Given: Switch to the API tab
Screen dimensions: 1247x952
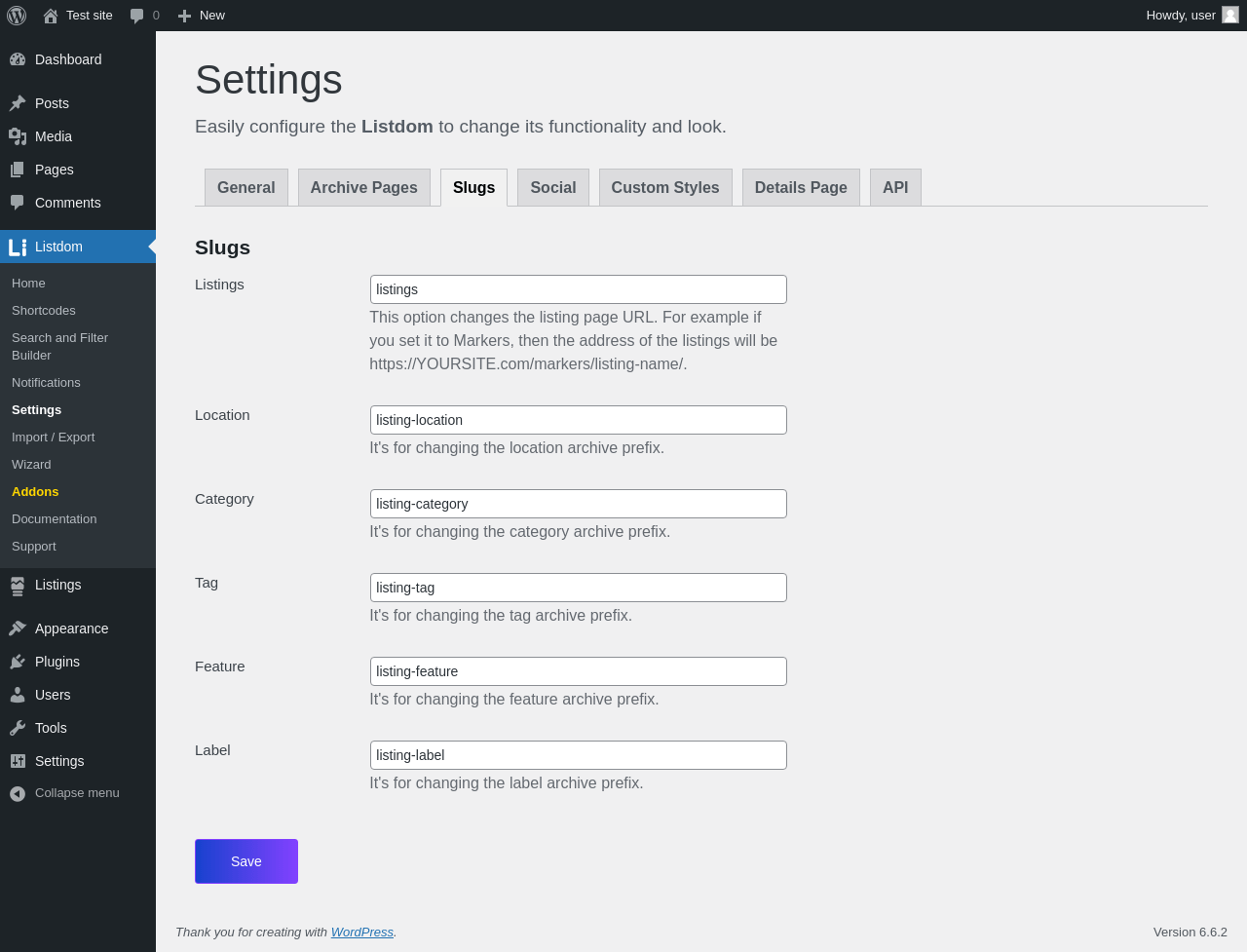Looking at the screenshot, I should pos(894,188).
